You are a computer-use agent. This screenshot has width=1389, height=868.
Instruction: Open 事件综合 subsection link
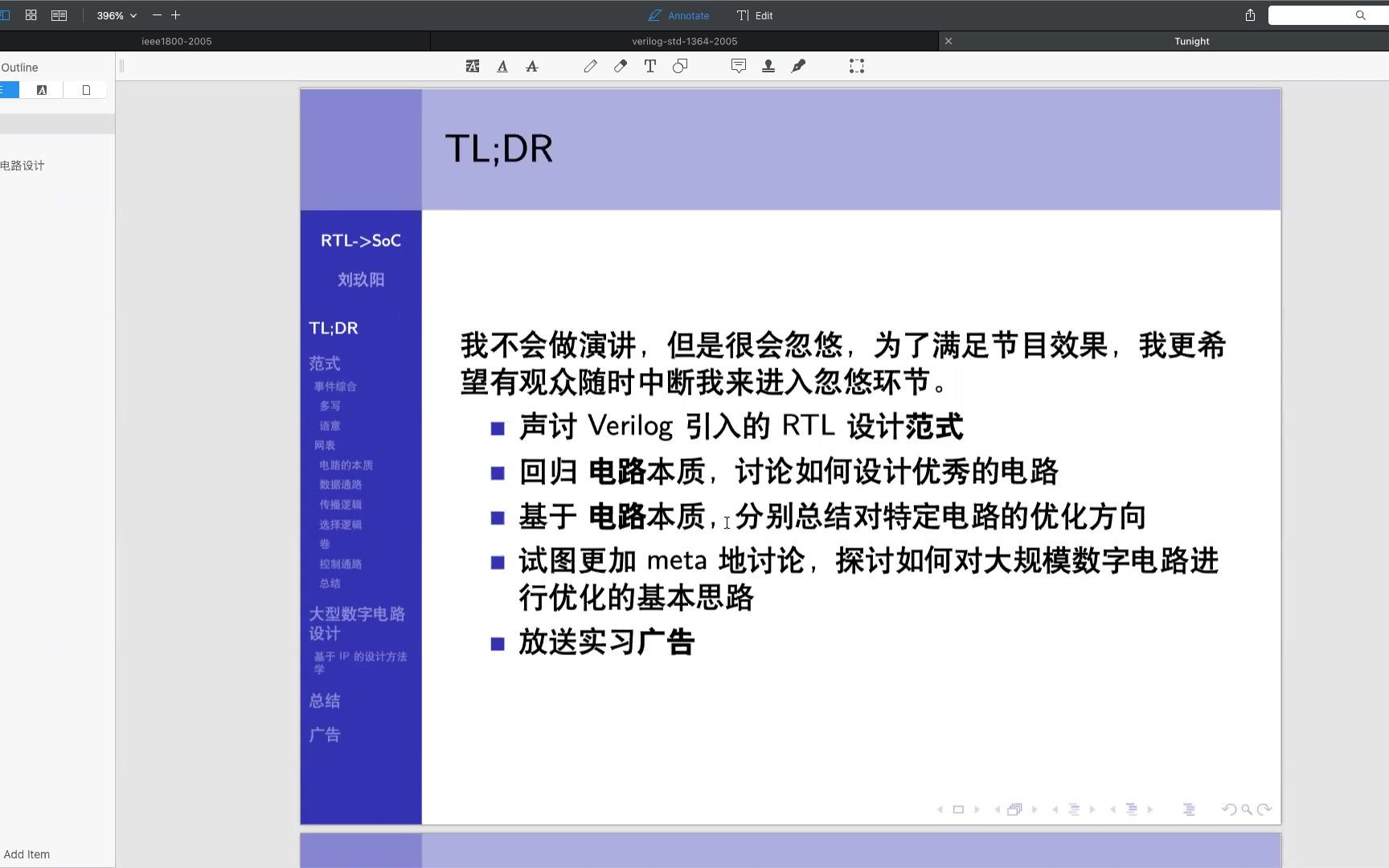pyautogui.click(x=335, y=387)
